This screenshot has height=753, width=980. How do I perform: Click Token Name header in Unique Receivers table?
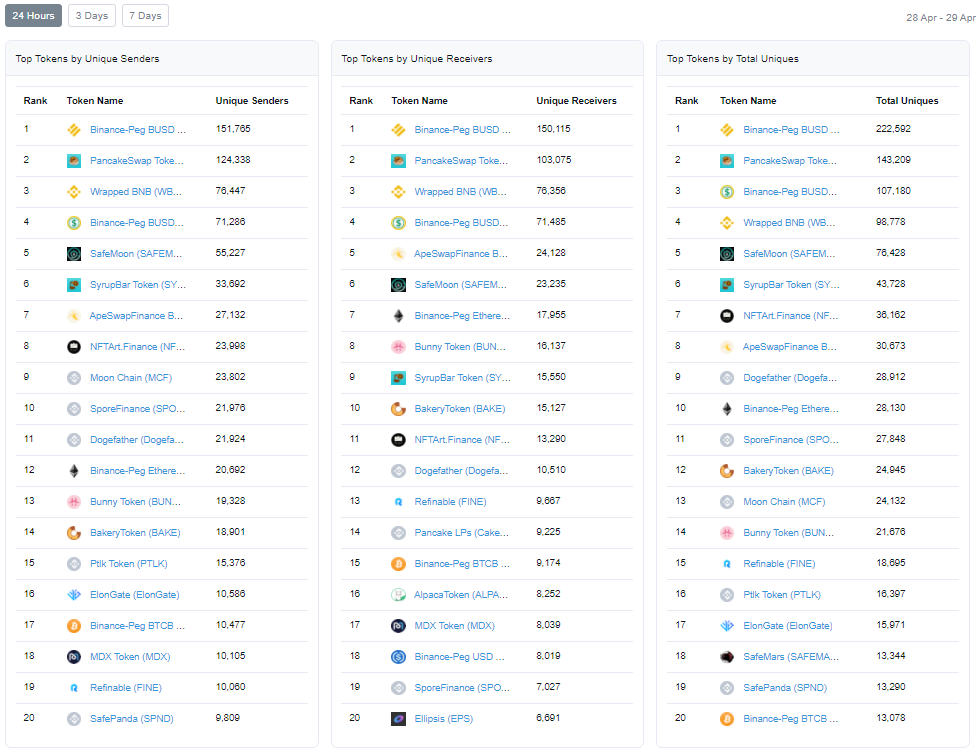(x=419, y=101)
